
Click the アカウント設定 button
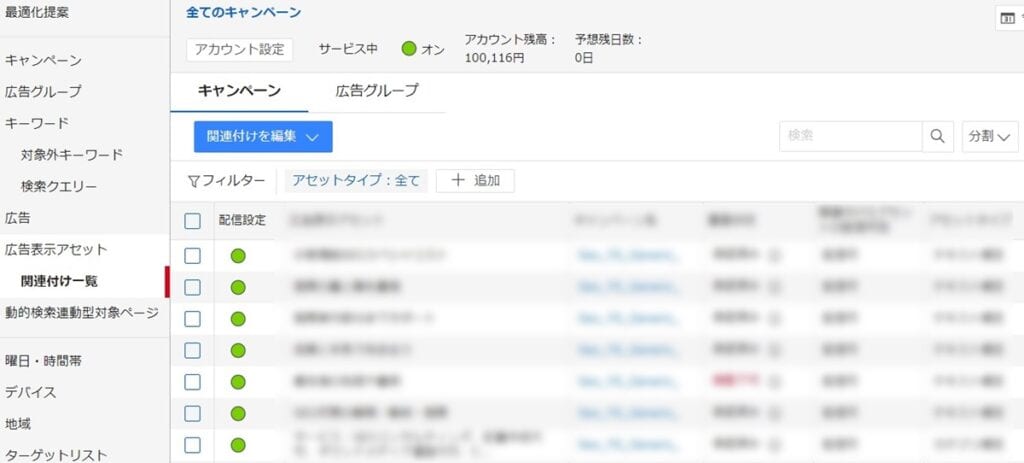pyautogui.click(x=240, y=50)
